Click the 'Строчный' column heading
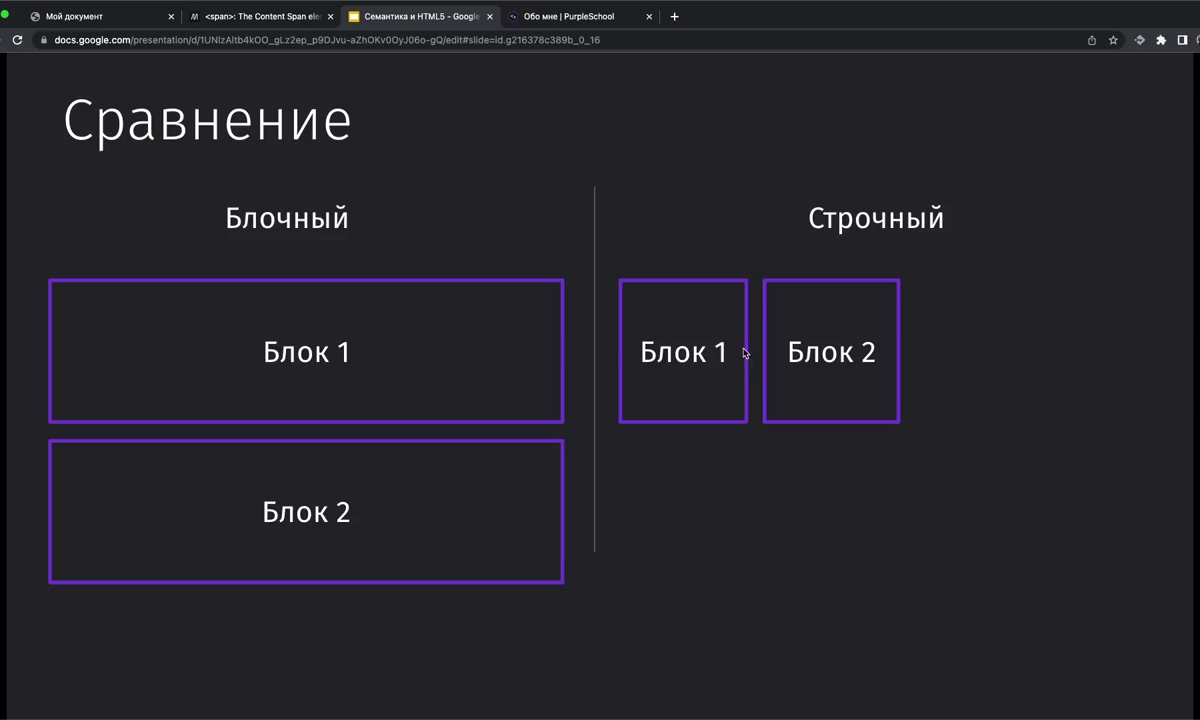 [x=875, y=218]
